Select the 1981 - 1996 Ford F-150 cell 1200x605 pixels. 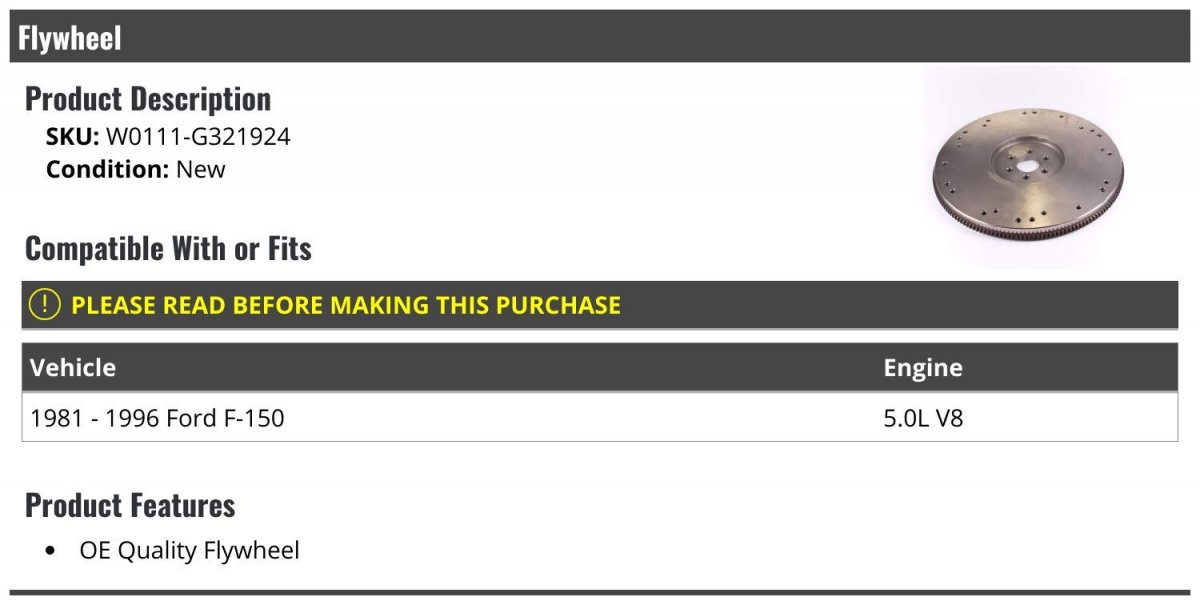[158, 417]
